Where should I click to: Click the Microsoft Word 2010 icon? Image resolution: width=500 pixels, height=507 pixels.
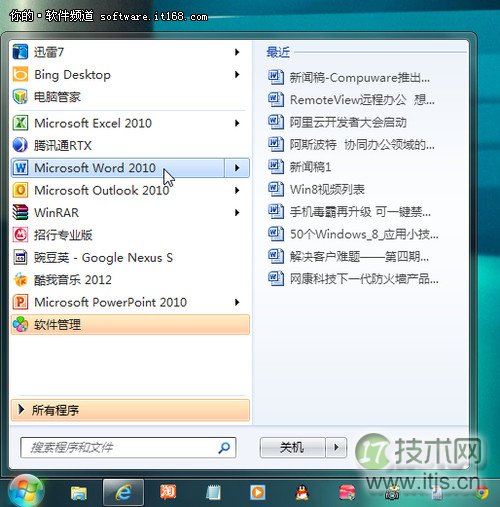[20, 168]
